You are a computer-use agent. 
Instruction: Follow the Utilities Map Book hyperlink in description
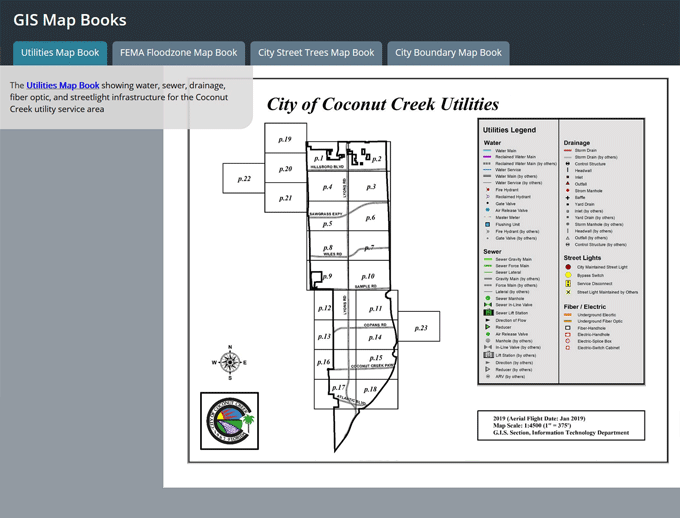coord(63,86)
